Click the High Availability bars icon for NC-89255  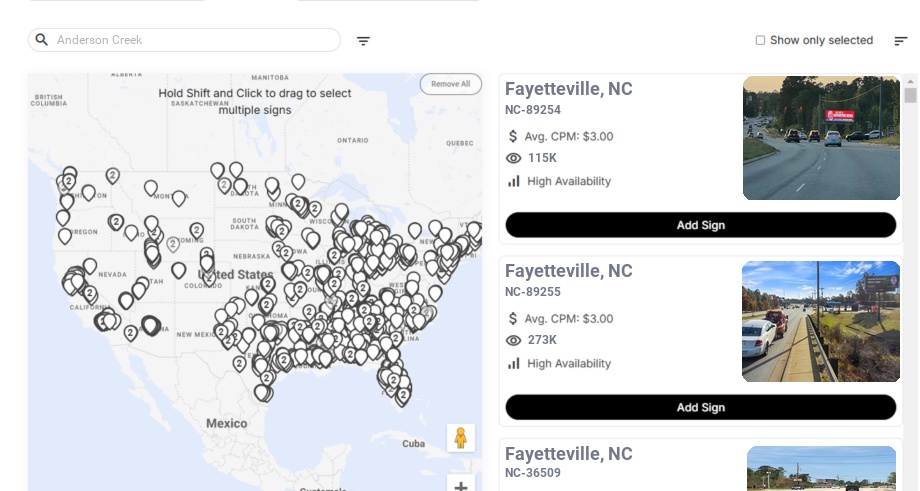coord(514,363)
